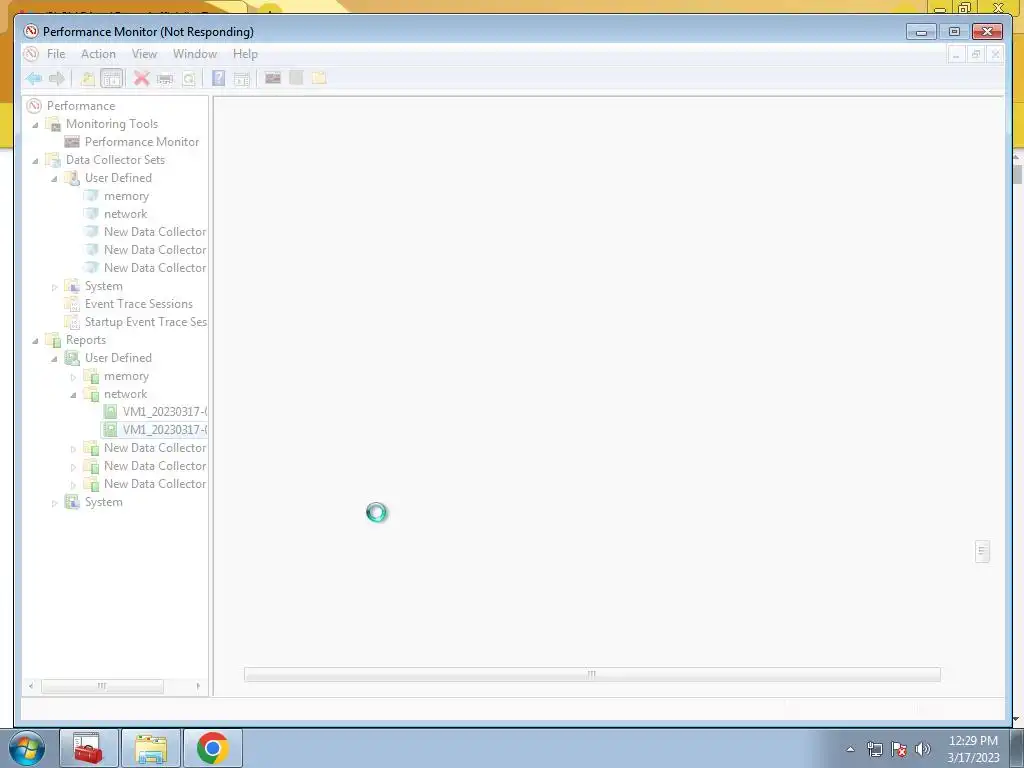
Task: Open volume control in system tray
Action: (923, 749)
